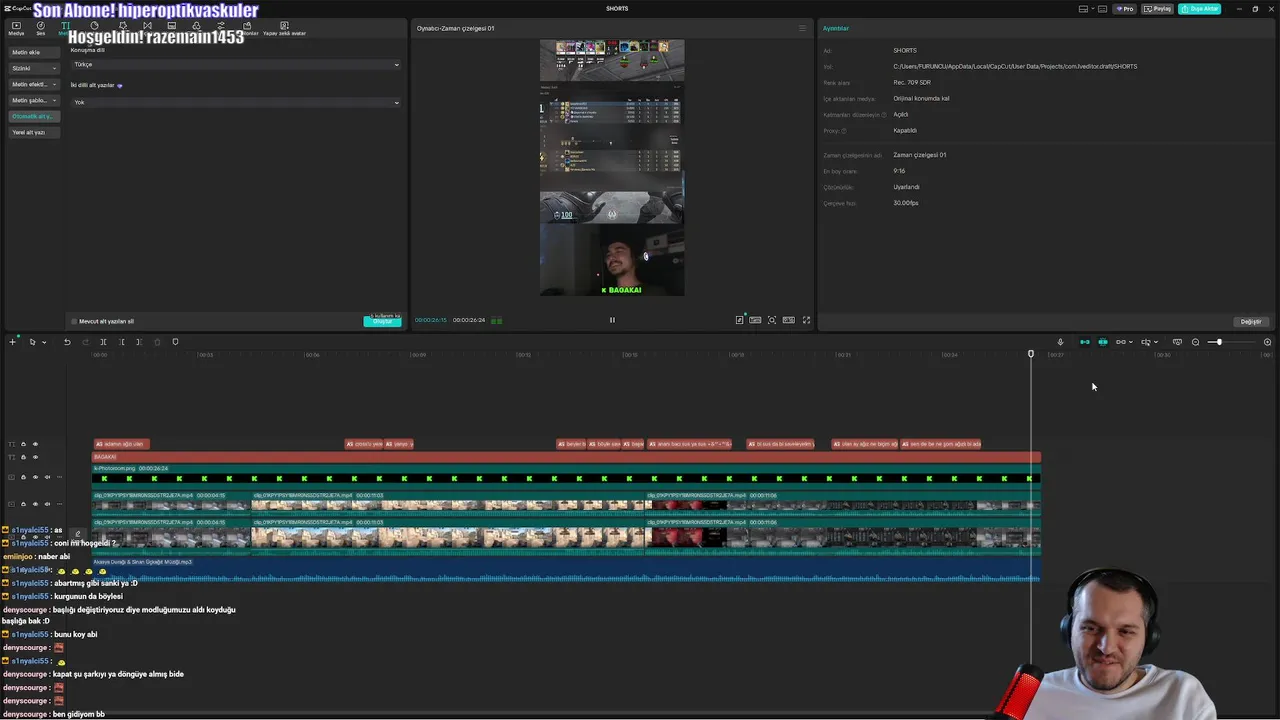Click the timeline zoom slider handle

click(x=1218, y=342)
